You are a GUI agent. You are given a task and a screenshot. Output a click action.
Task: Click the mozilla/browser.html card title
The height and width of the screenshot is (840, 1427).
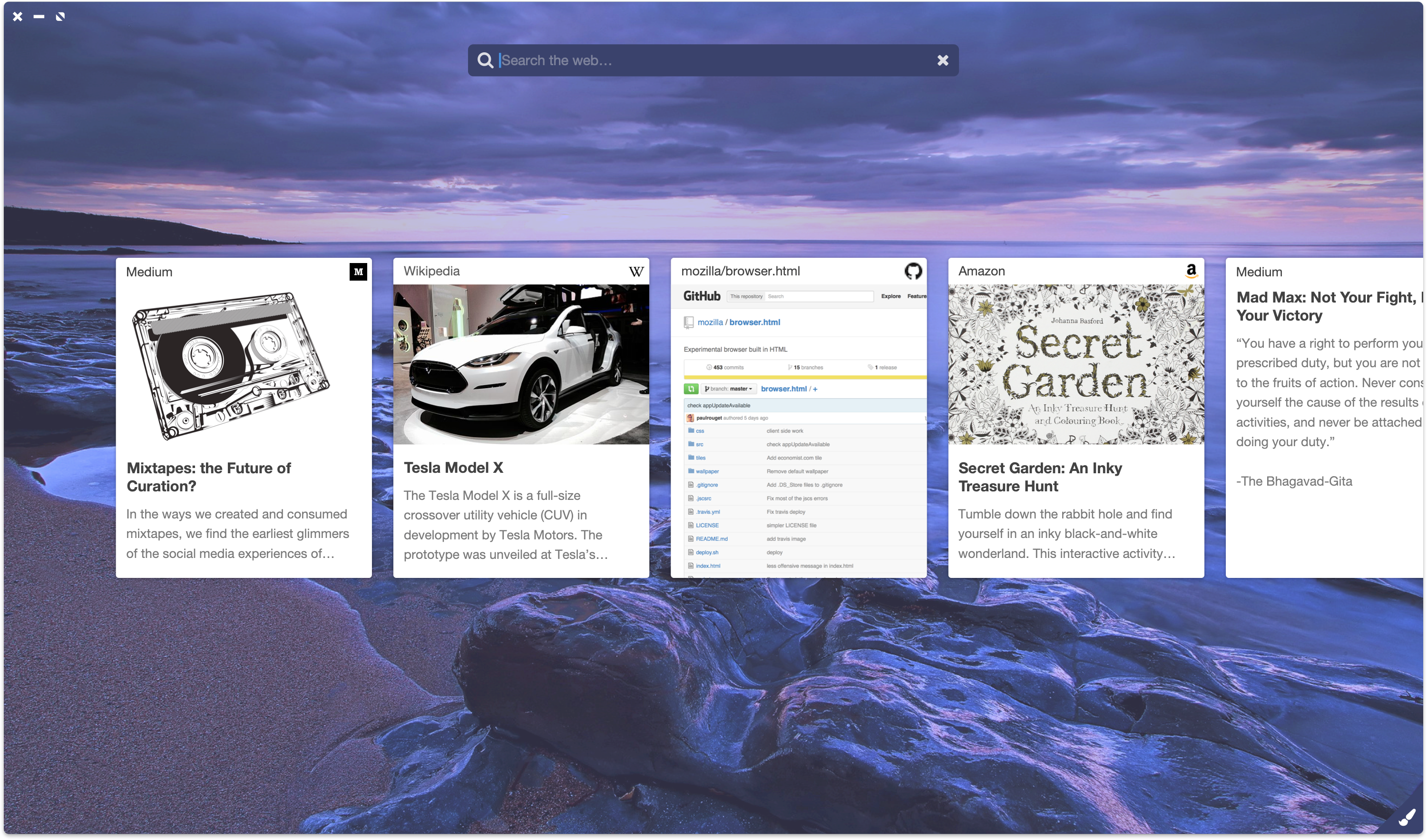[740, 271]
